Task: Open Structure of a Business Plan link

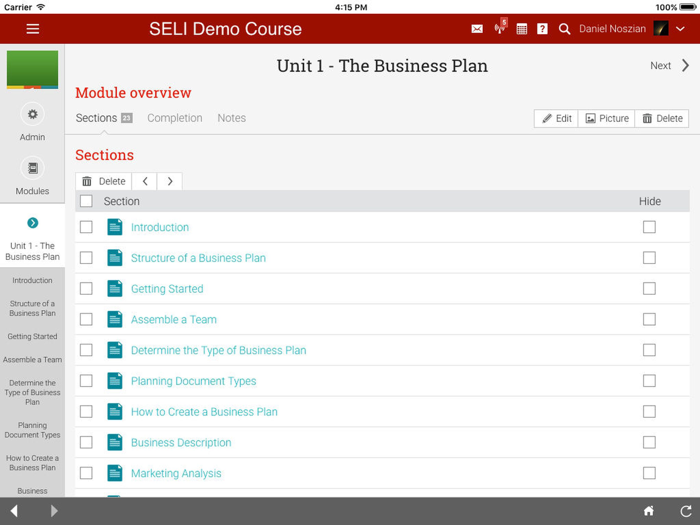Action: point(198,258)
